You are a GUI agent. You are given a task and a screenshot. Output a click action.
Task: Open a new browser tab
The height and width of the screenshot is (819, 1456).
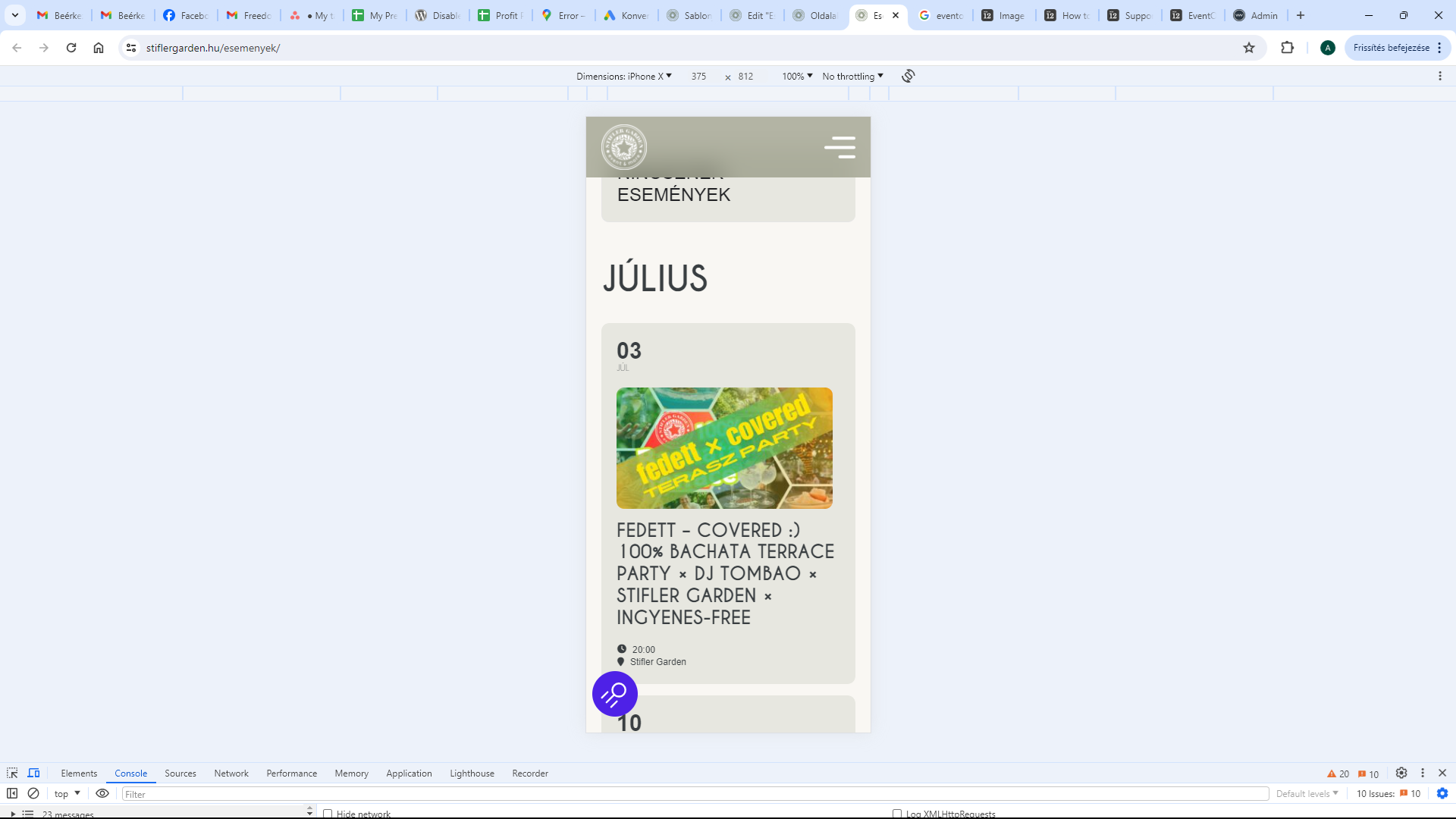[x=1301, y=15]
